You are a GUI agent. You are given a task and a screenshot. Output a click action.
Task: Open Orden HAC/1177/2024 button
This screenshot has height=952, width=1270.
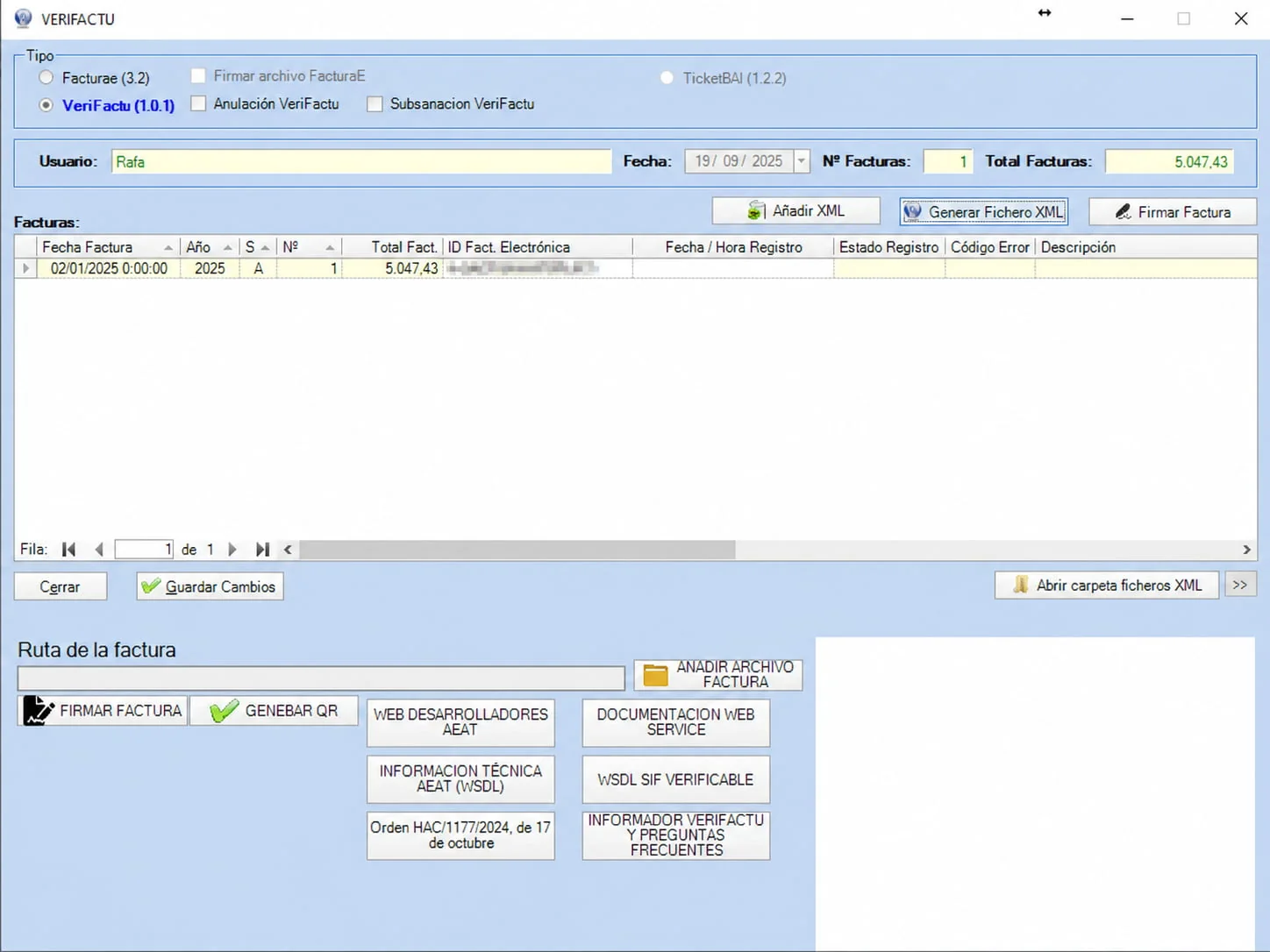[x=460, y=835]
